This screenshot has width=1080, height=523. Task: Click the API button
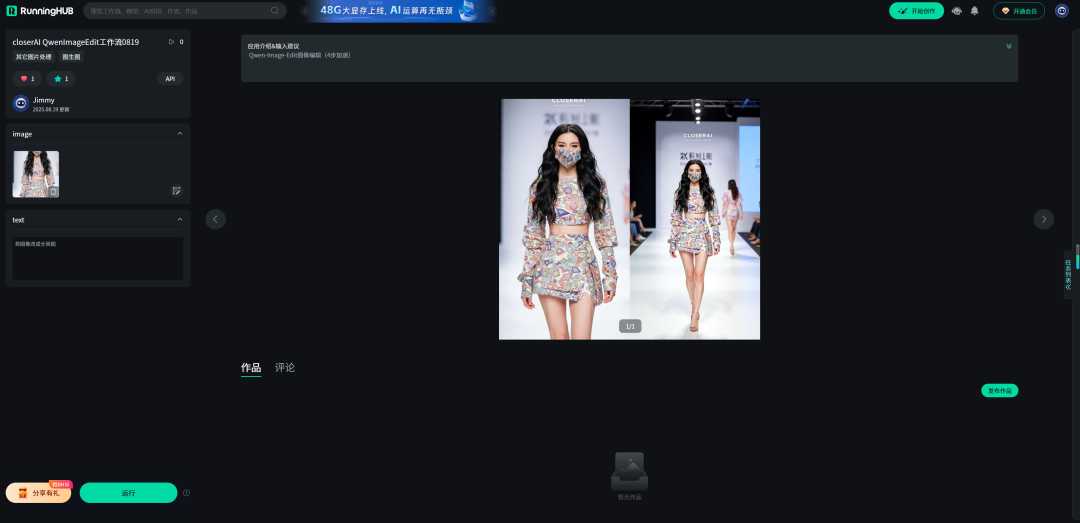pyautogui.click(x=170, y=79)
